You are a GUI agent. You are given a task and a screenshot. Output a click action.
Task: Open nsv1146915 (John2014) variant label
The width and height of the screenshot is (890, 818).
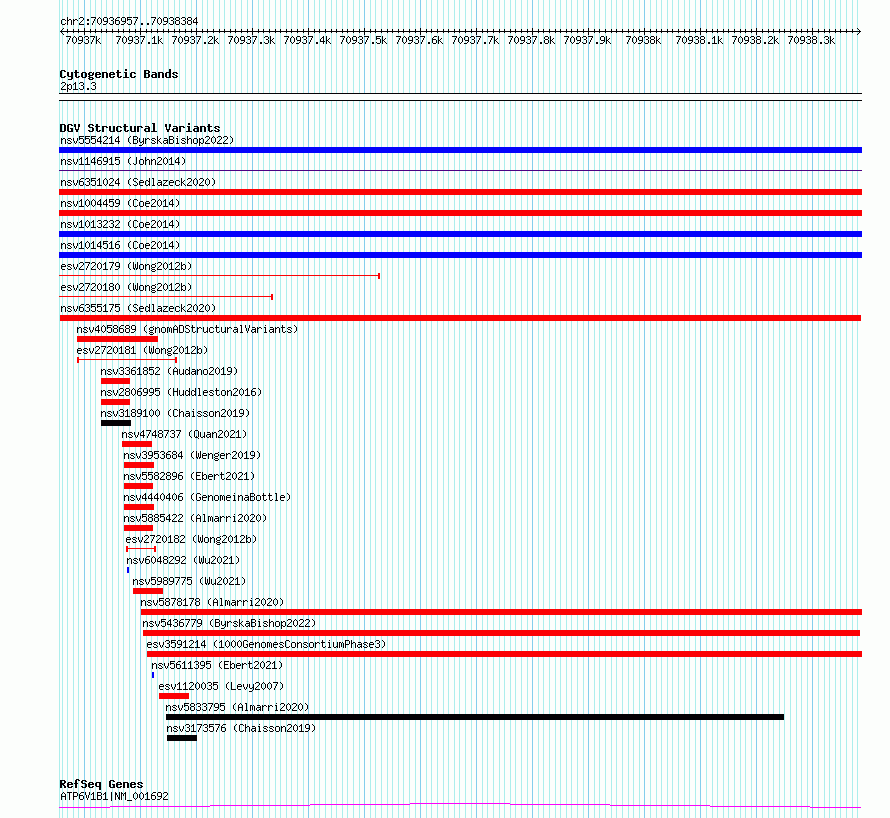[123, 161]
